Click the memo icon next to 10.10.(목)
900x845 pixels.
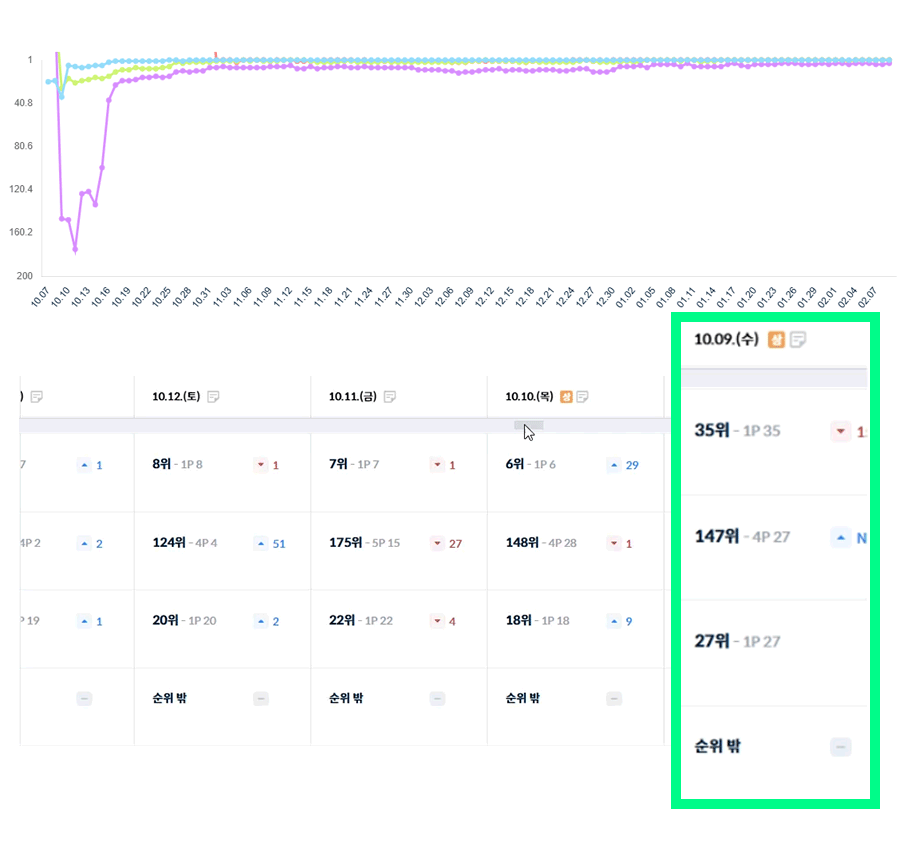pyautogui.click(x=582, y=397)
